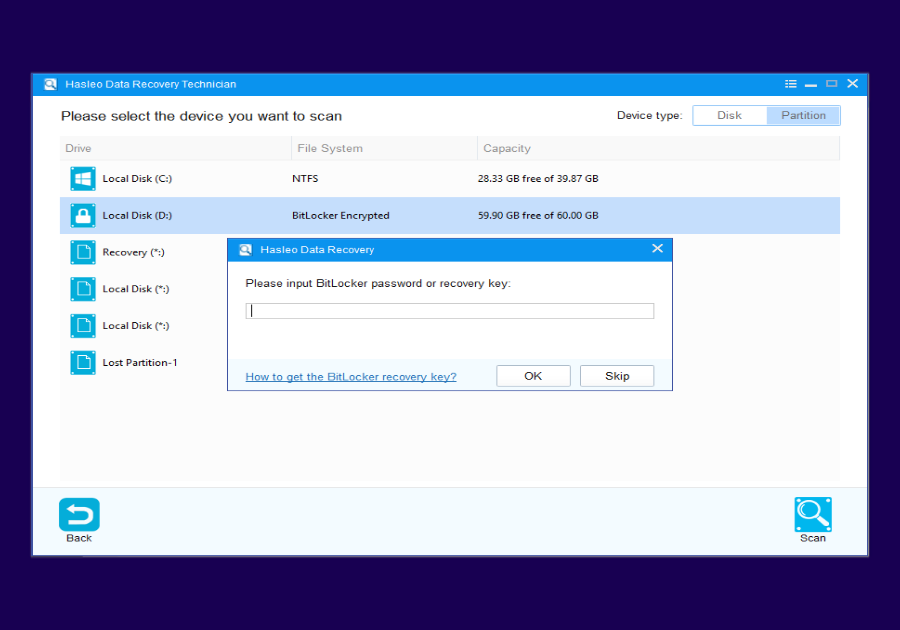
Task: Skip BitLocker password entry
Action: [x=617, y=375]
